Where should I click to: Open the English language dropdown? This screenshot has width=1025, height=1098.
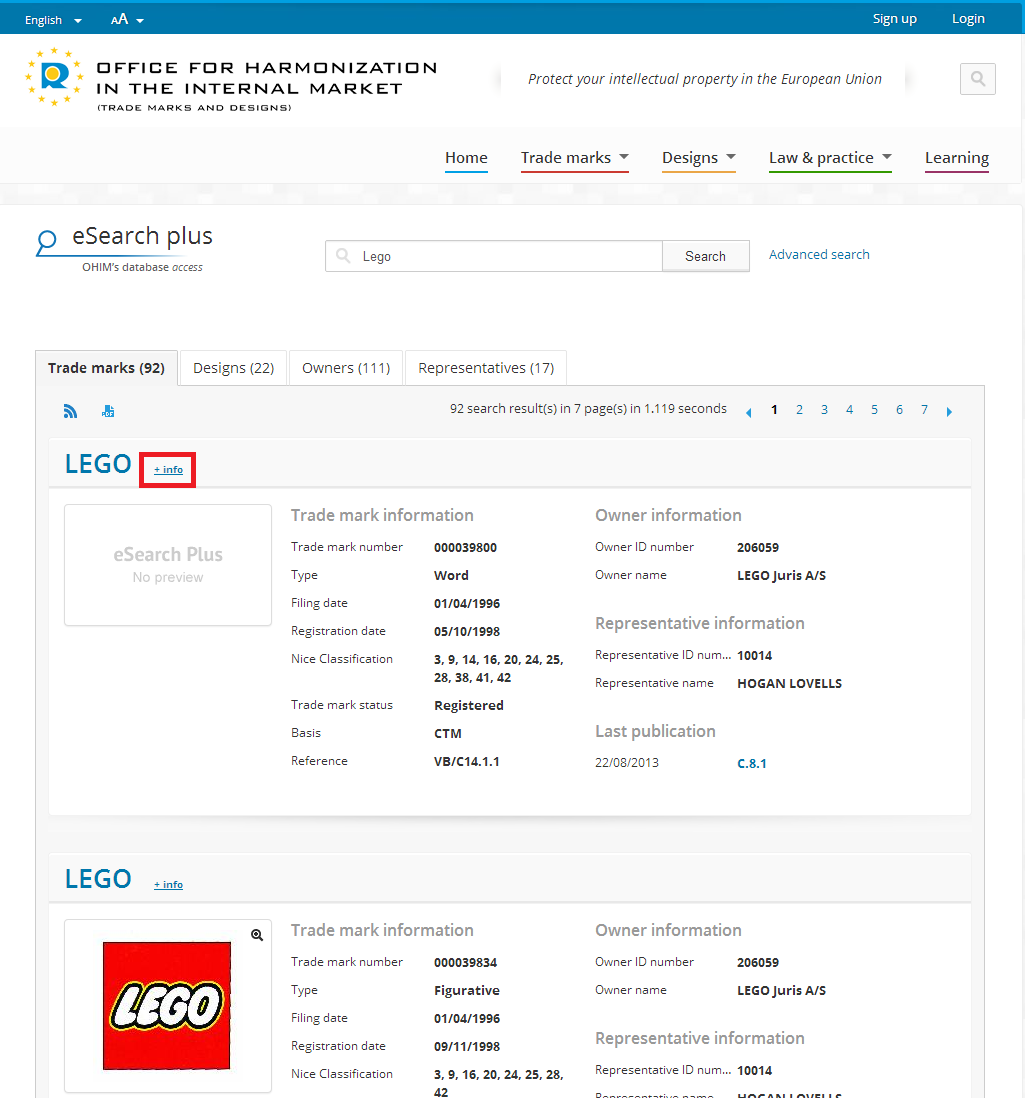[x=53, y=20]
